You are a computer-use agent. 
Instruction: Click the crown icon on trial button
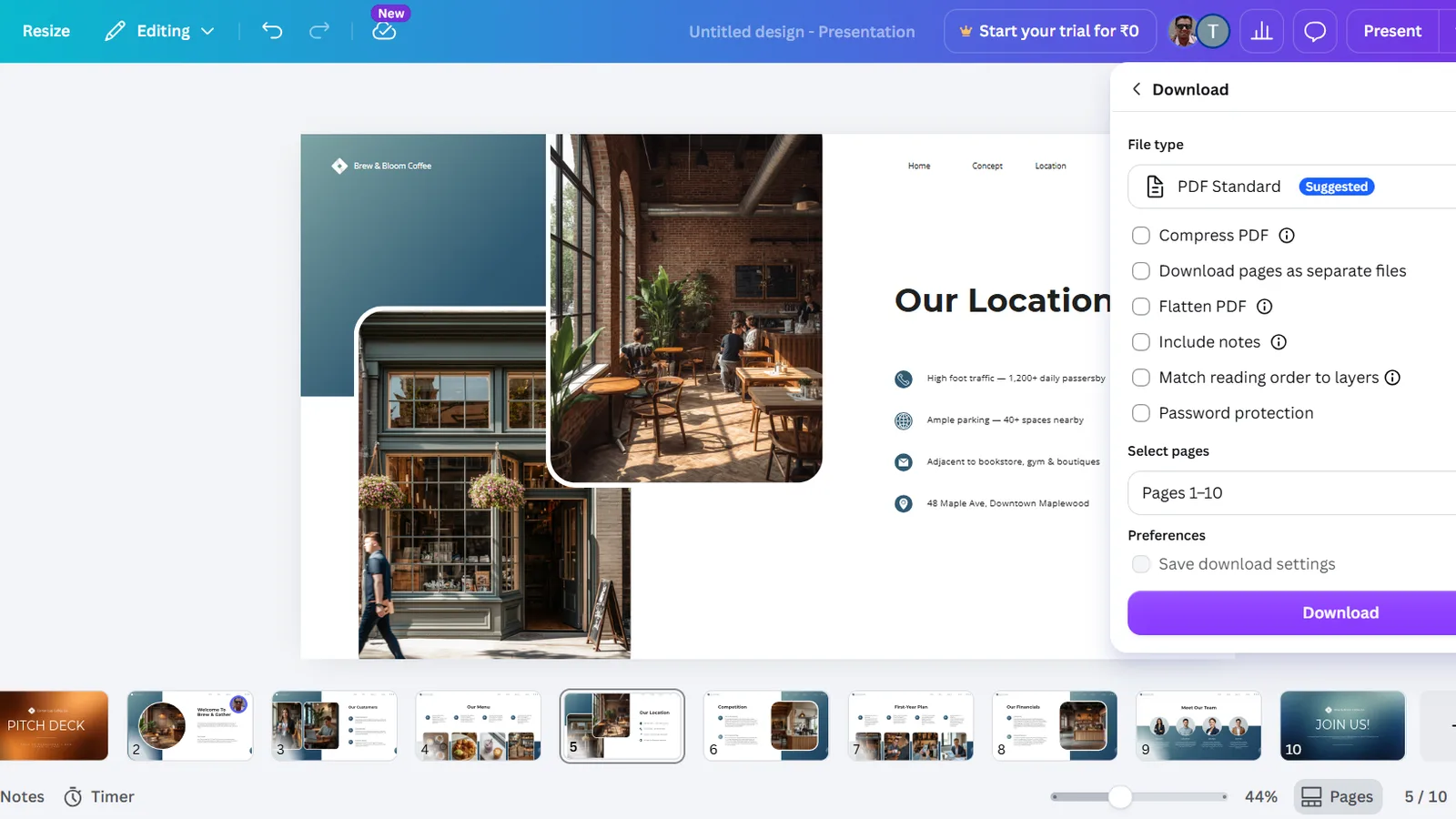(x=966, y=31)
